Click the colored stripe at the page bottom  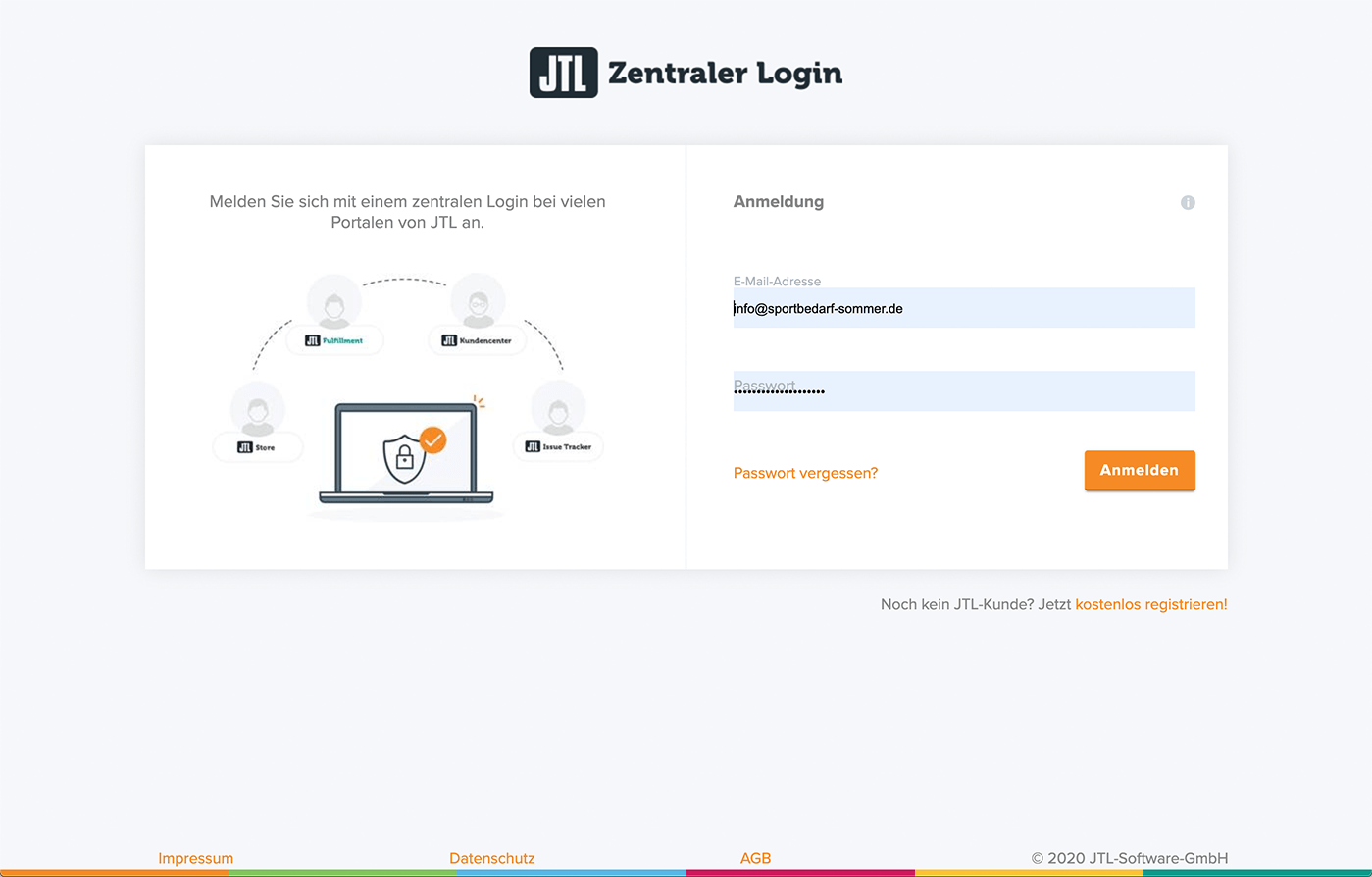click(x=686, y=874)
